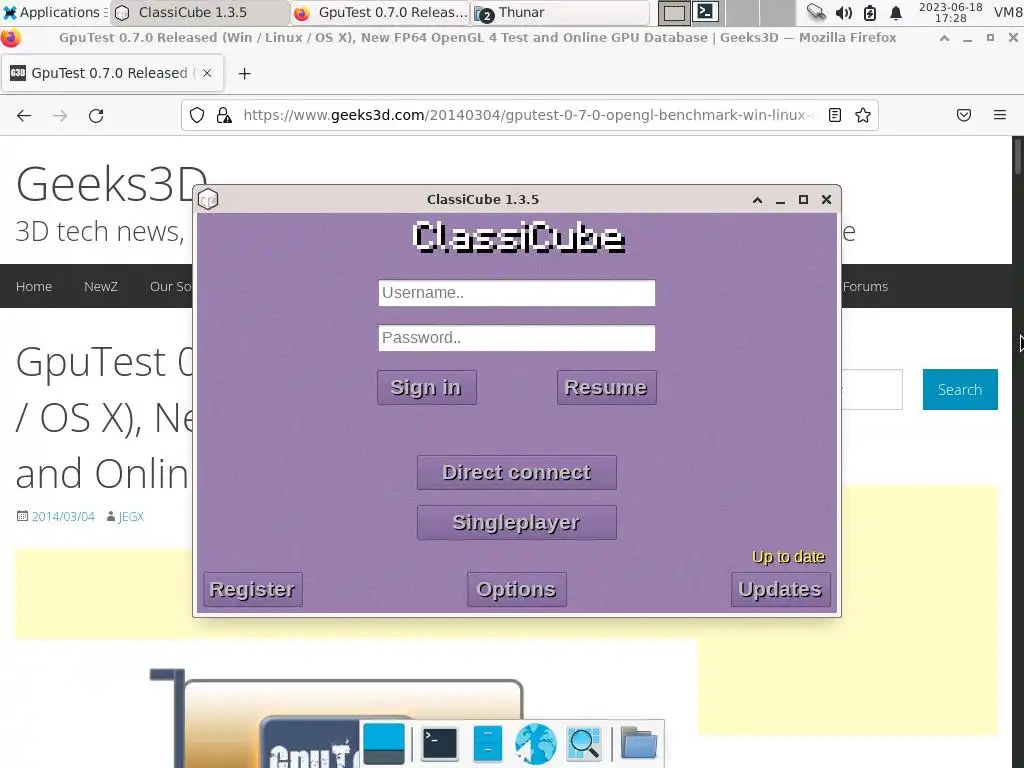This screenshot has width=1024, height=768.
Task: Go back in Firefox history
Action: 24,116
